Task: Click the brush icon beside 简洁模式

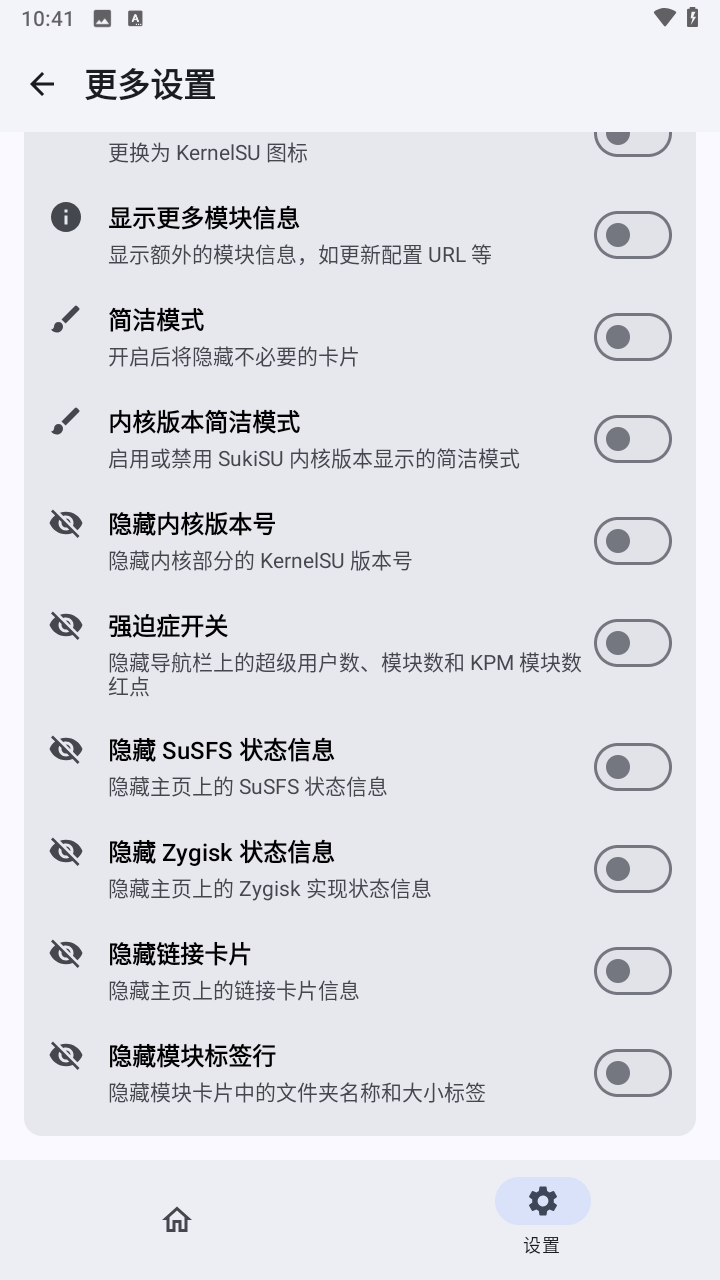Action: [x=66, y=320]
